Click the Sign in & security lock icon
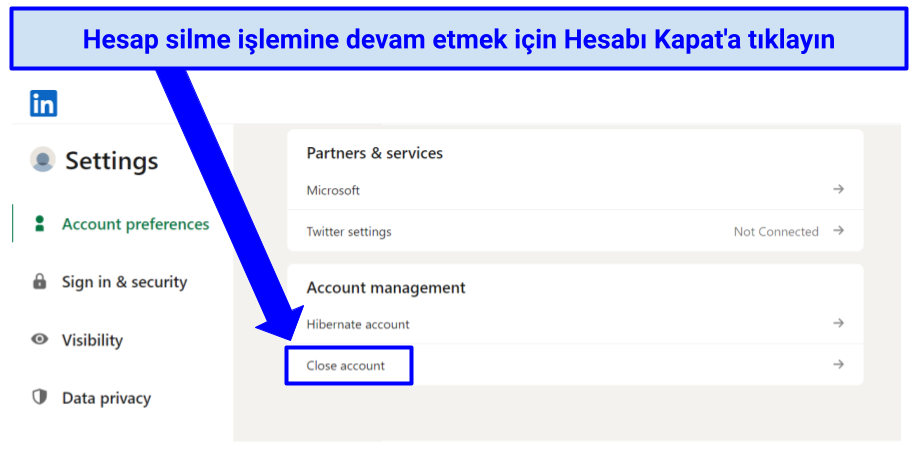The height and width of the screenshot is (451, 916). [x=40, y=282]
